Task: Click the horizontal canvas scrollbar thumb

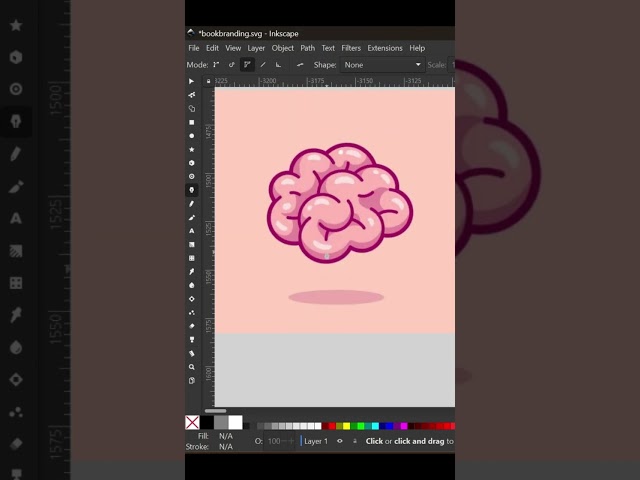Action: (x=216, y=411)
